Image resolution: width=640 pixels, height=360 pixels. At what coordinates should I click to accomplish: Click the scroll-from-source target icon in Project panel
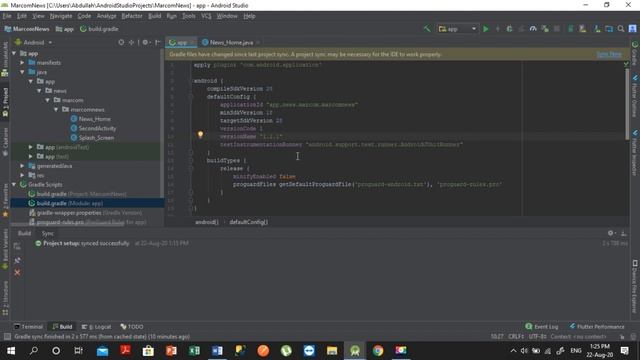[x=121, y=42]
